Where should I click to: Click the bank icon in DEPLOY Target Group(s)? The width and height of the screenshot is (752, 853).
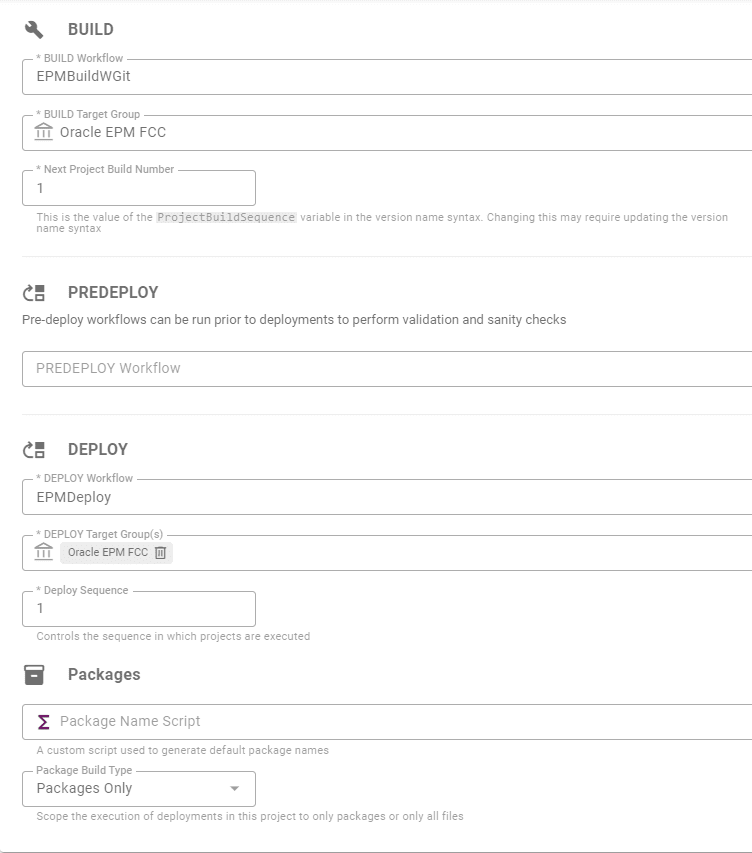[44, 552]
